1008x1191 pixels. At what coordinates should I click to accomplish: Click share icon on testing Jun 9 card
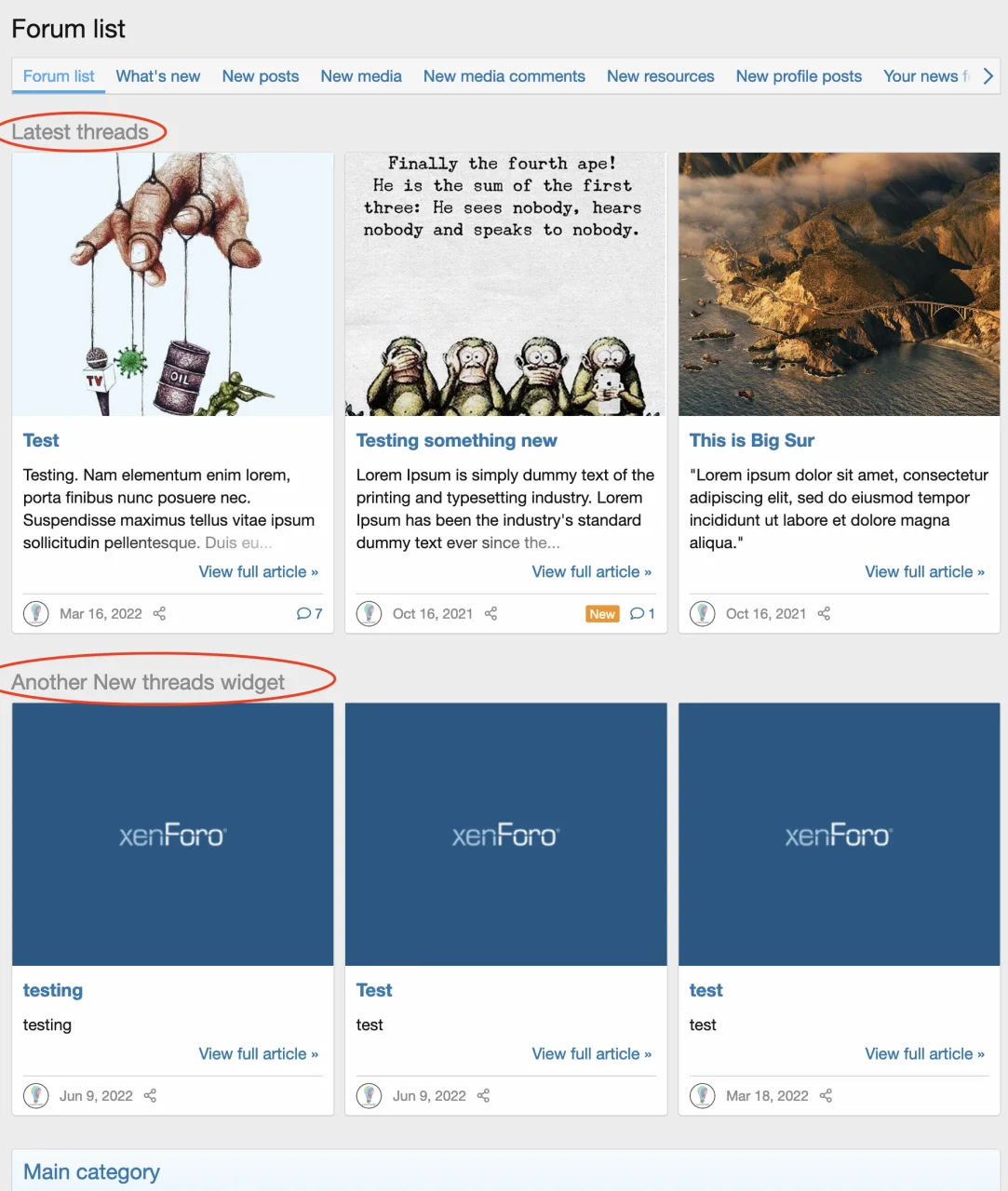(150, 1096)
